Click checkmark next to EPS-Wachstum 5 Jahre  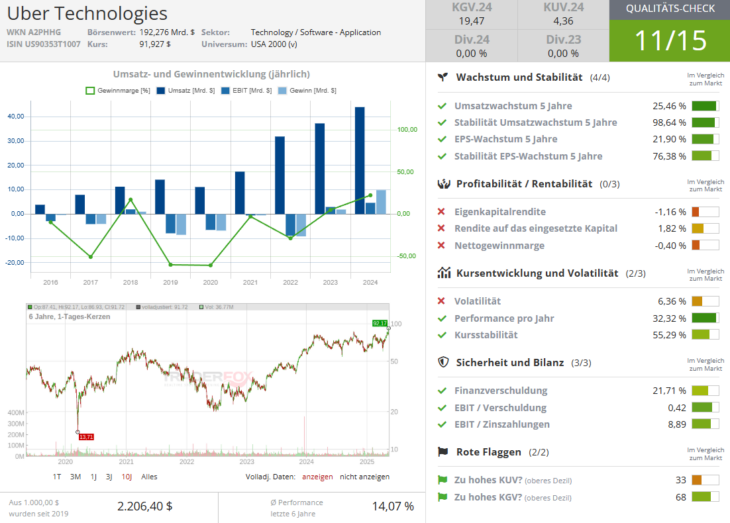click(442, 139)
